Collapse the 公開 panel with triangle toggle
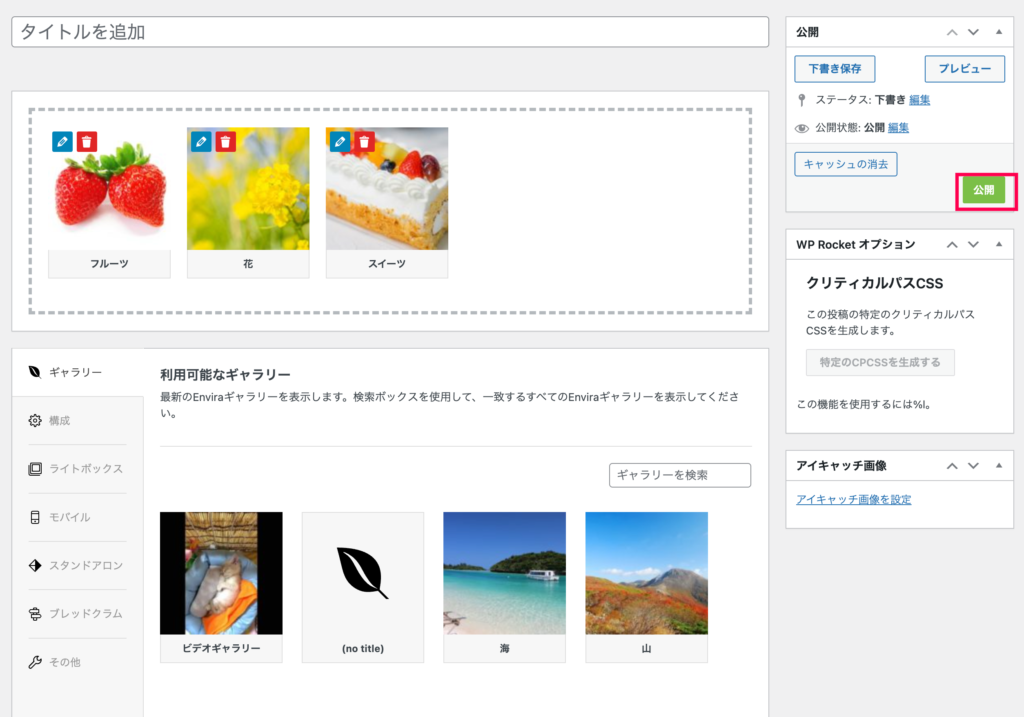Viewport: 1024px width, 717px height. tap(999, 31)
